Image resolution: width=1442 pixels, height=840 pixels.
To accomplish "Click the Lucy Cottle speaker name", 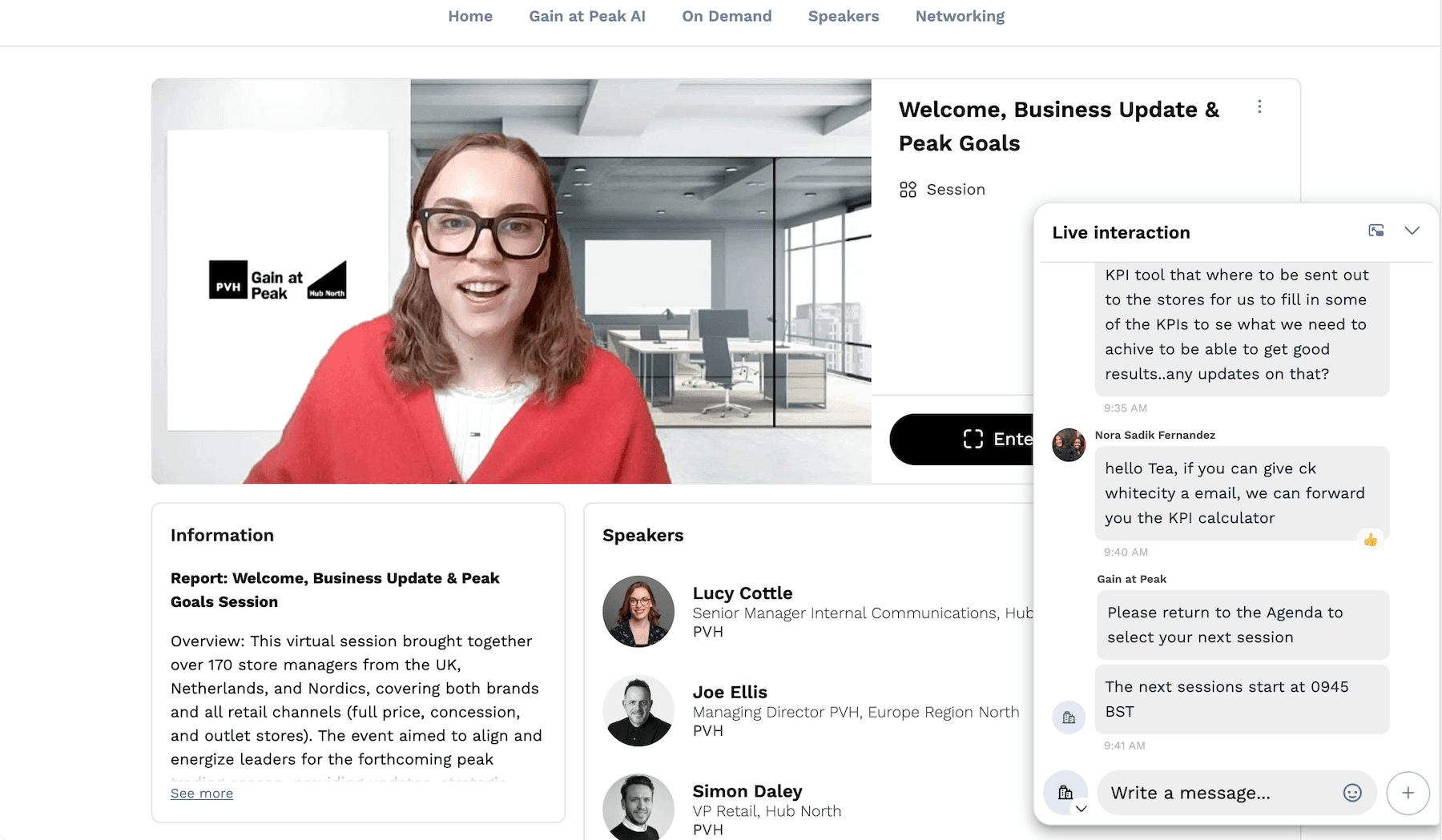I will point(743,593).
